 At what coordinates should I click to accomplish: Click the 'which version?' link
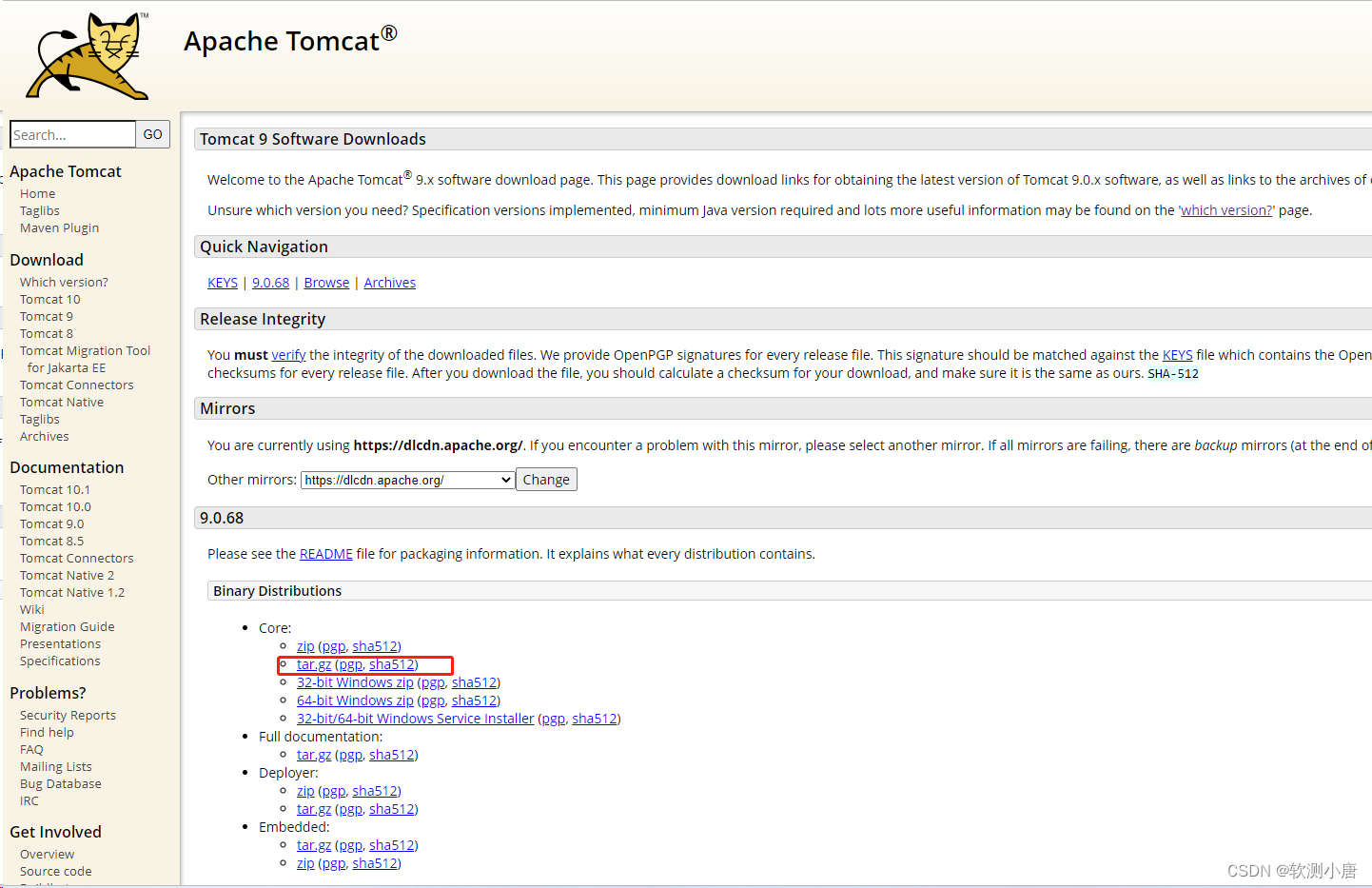pyautogui.click(x=1225, y=209)
